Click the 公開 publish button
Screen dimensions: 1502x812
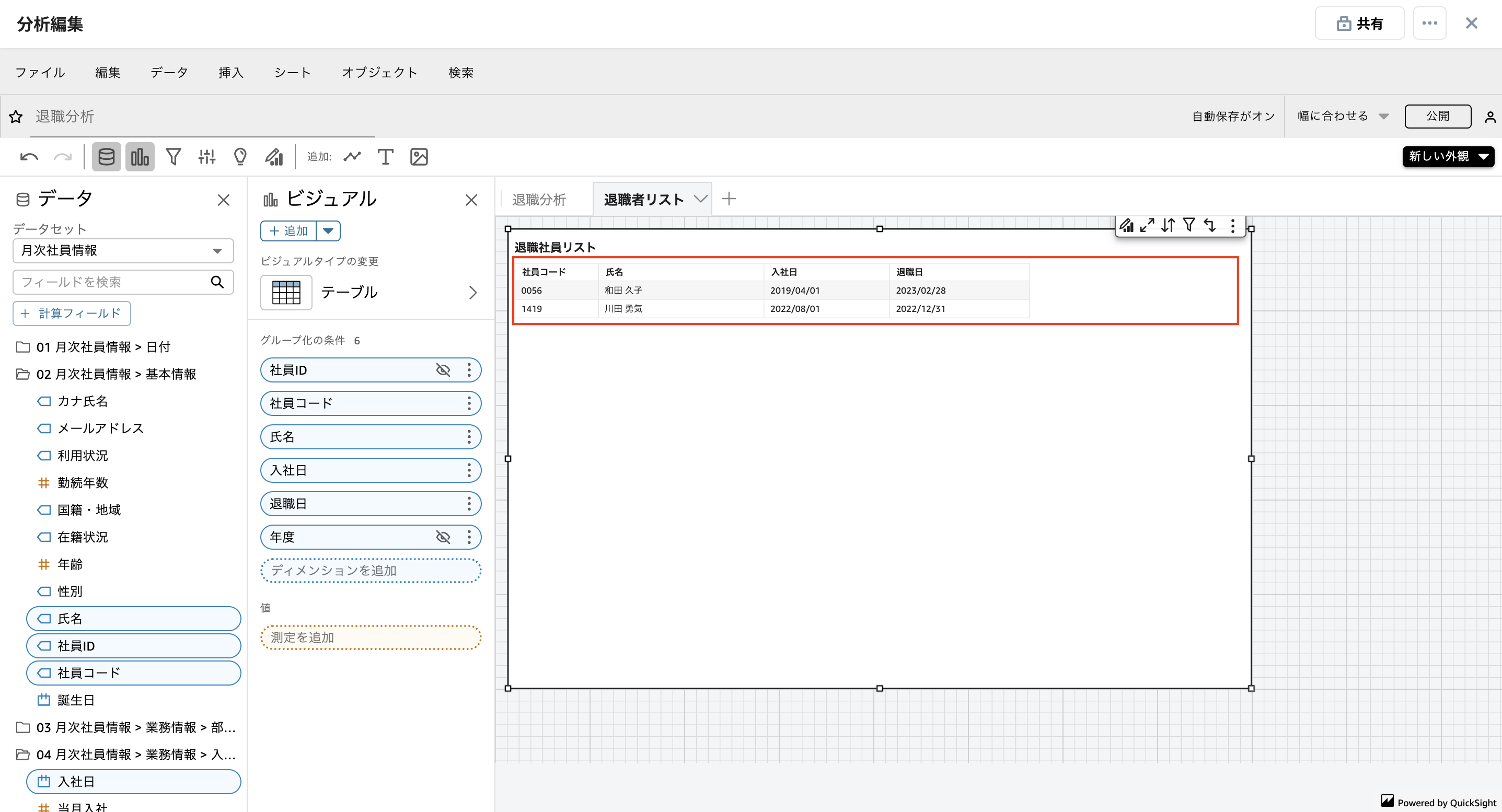(1438, 116)
